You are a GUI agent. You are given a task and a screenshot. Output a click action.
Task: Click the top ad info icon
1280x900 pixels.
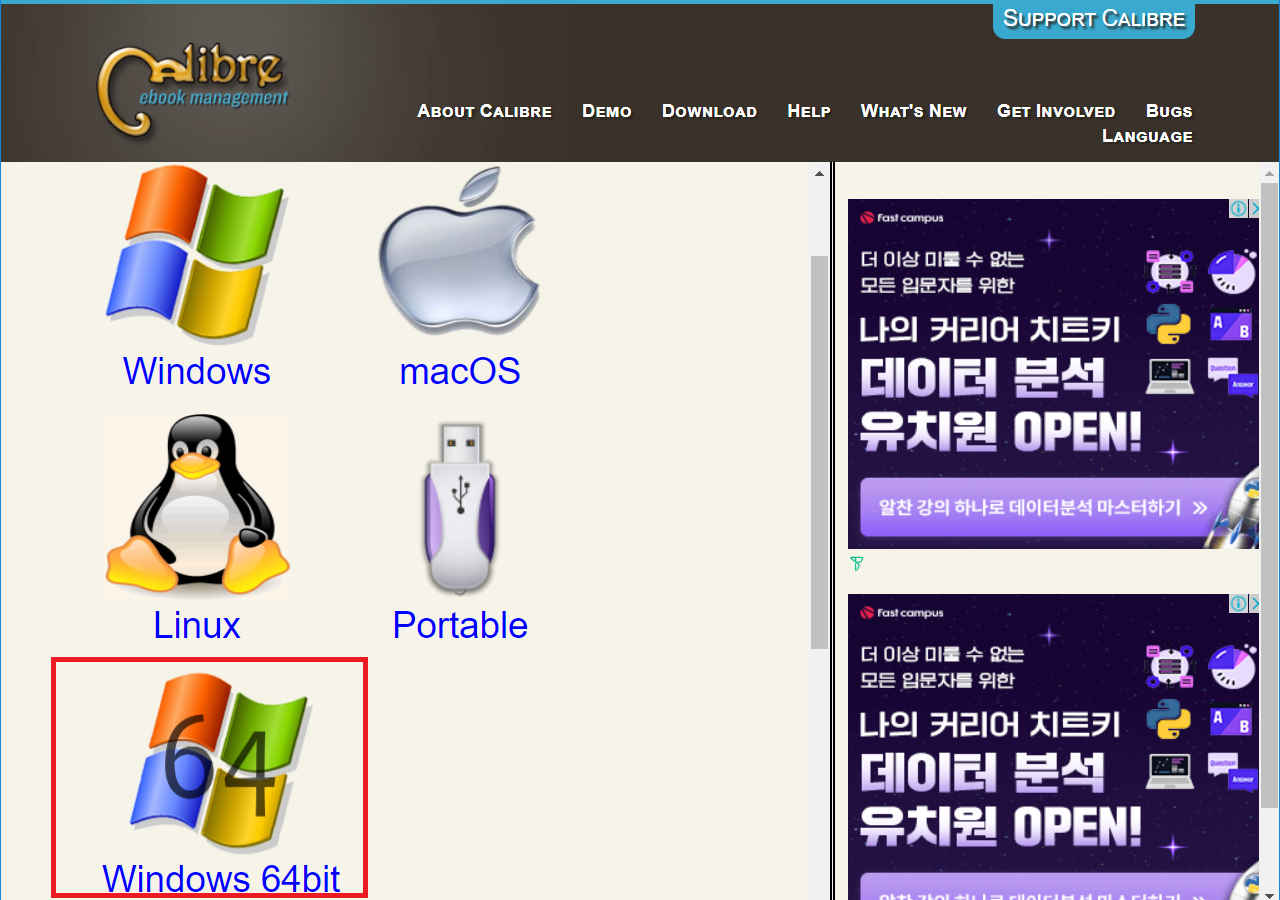point(1238,208)
